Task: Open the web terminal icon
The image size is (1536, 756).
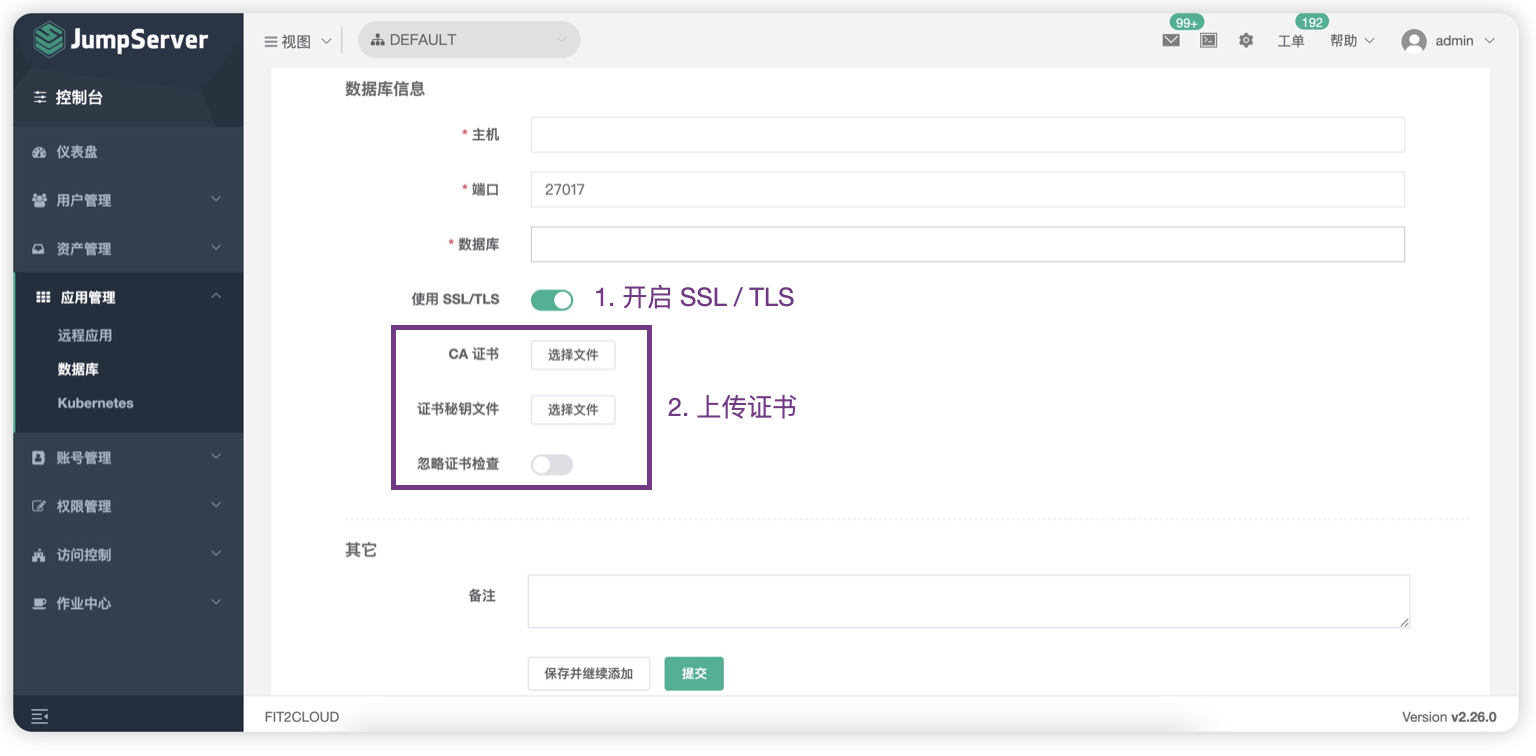Action: click(x=1208, y=41)
